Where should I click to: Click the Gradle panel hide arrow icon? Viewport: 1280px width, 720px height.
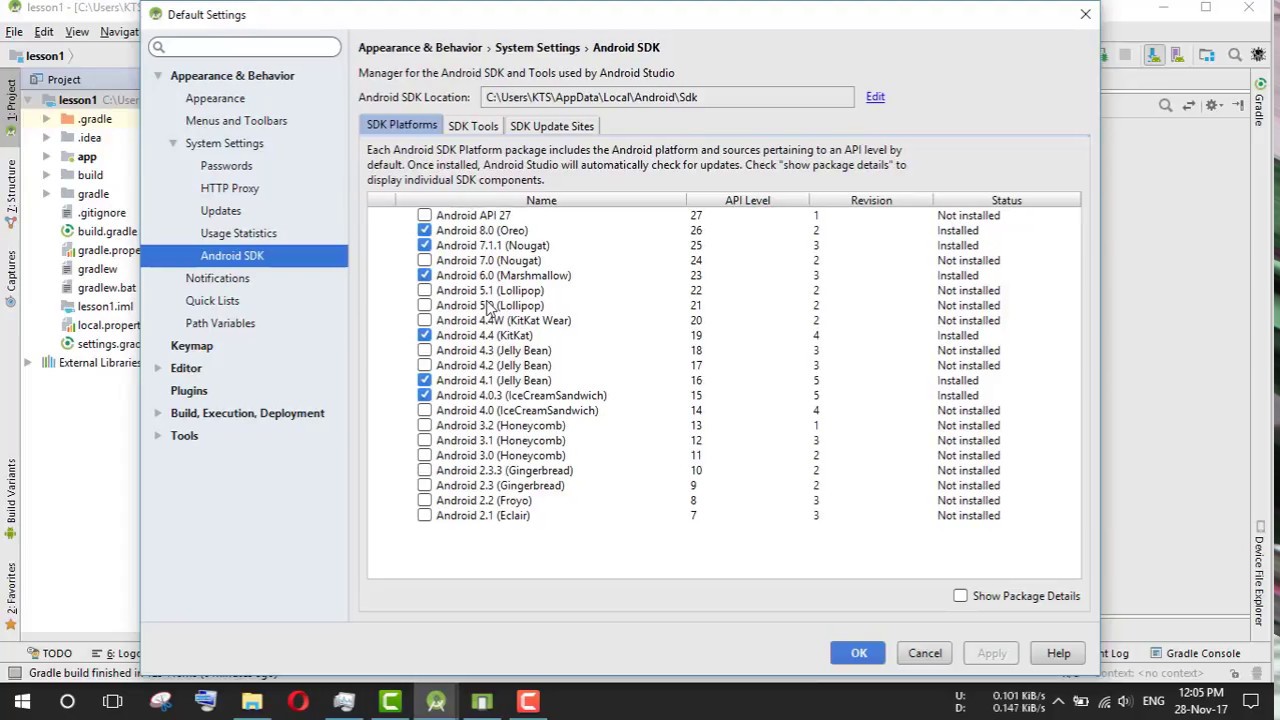pos(1238,105)
